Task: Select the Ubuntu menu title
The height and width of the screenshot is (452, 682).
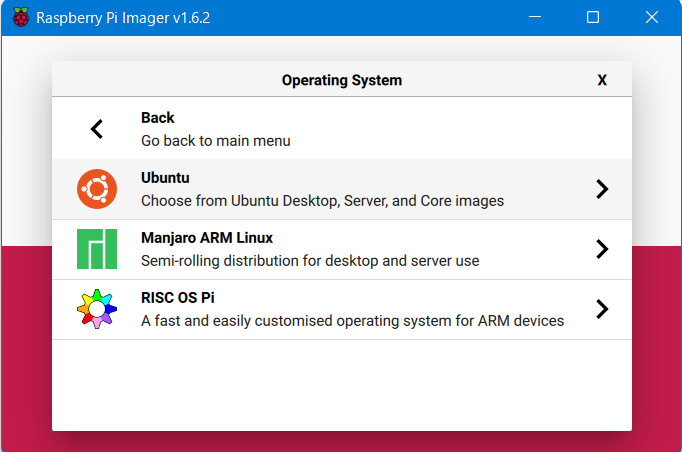Action: pyautogui.click(x=165, y=178)
